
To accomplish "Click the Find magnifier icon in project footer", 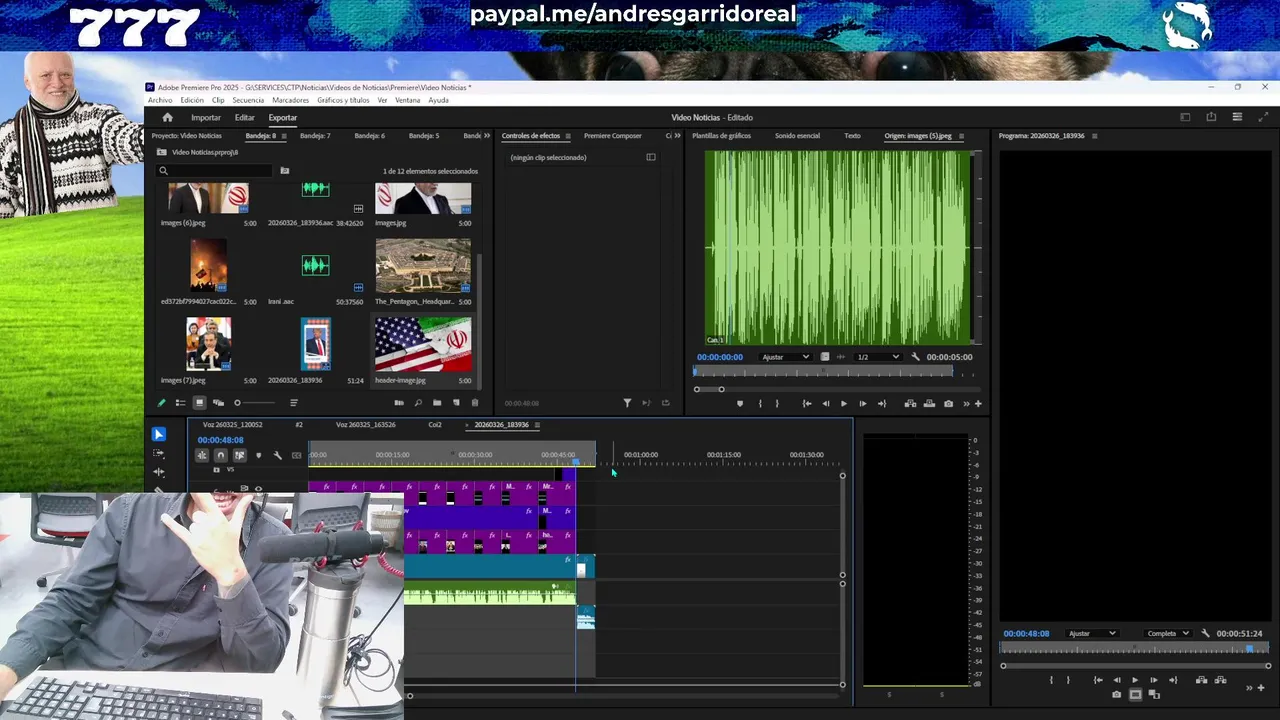I will coord(417,403).
